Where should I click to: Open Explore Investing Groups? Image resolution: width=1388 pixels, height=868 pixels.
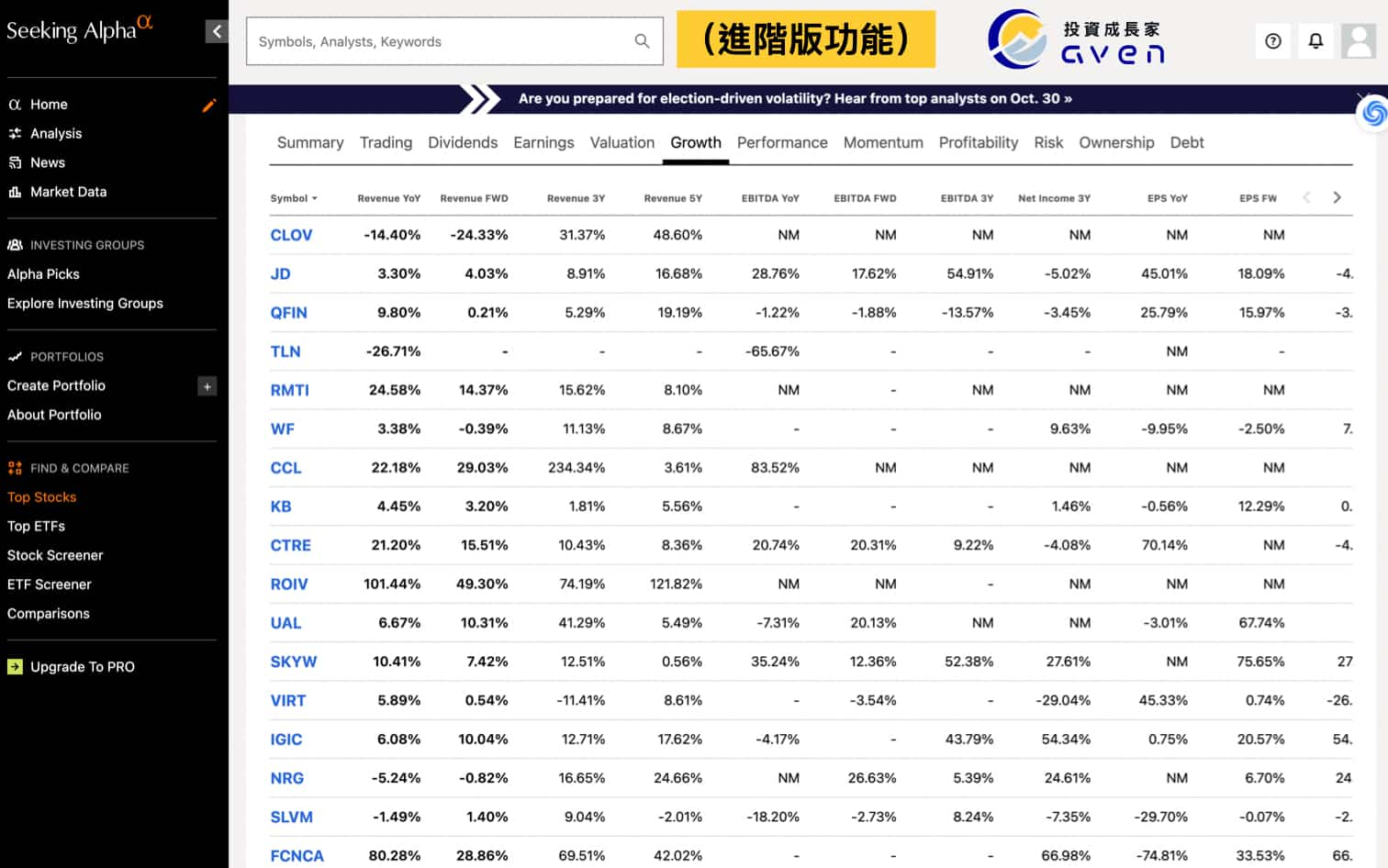pyautogui.click(x=85, y=304)
